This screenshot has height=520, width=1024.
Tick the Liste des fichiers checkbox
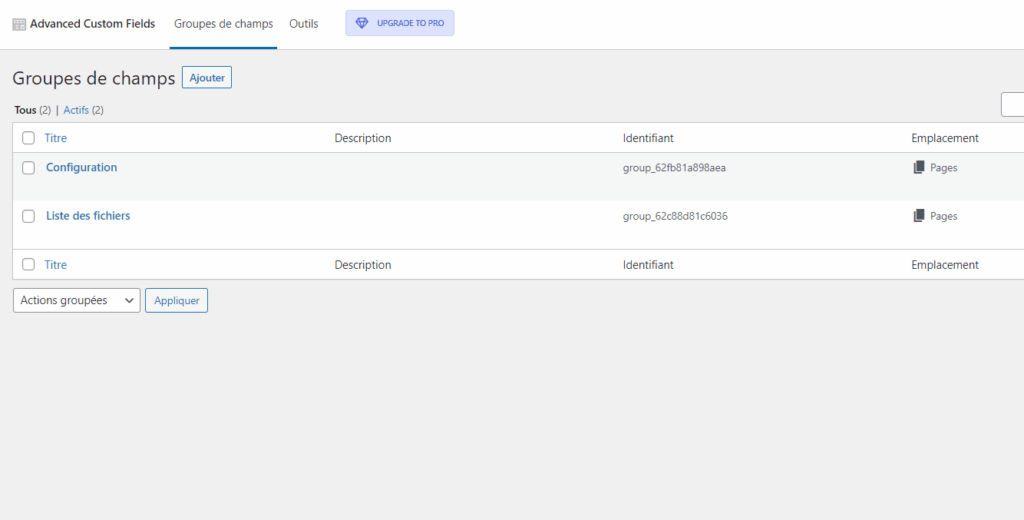click(x=29, y=216)
